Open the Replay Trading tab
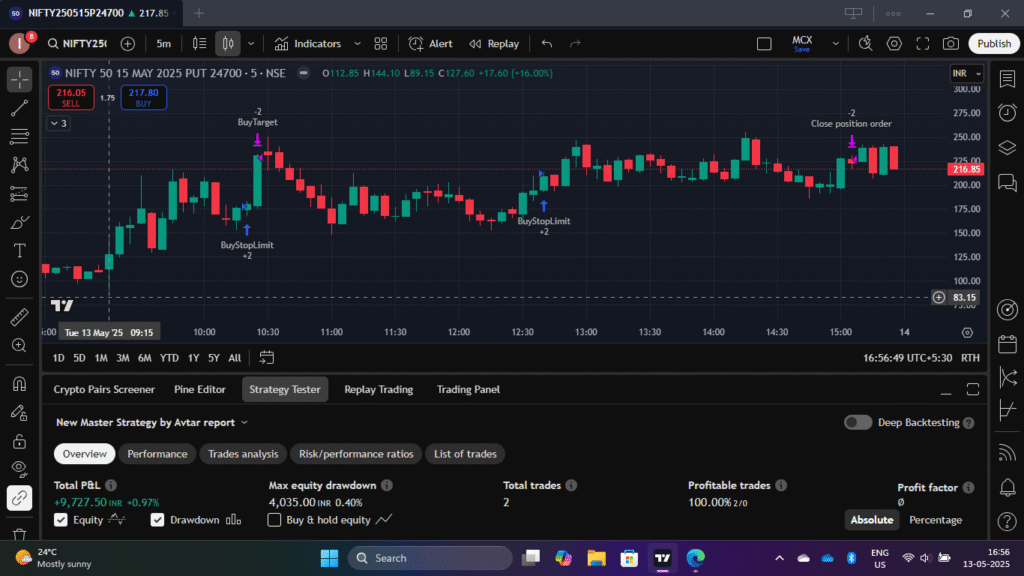 click(x=378, y=389)
